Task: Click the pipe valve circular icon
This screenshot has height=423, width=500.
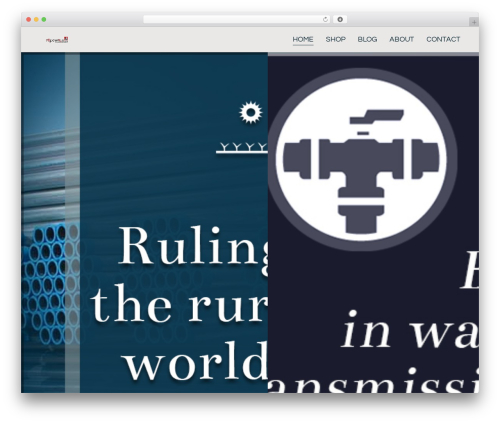Action: coord(362,159)
